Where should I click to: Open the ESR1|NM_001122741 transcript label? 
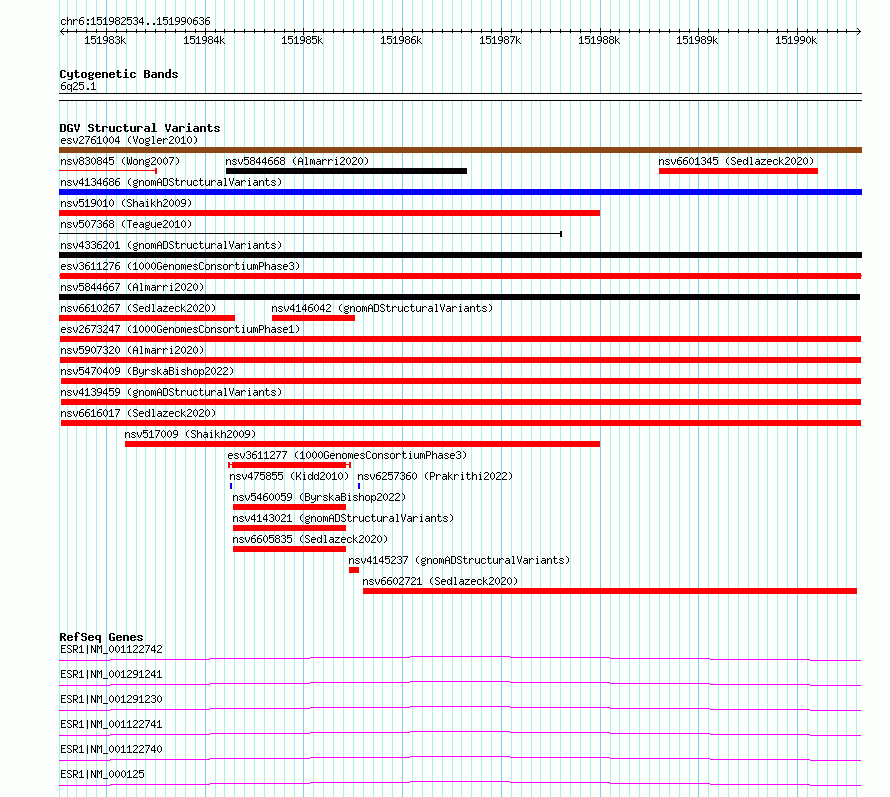click(111, 724)
